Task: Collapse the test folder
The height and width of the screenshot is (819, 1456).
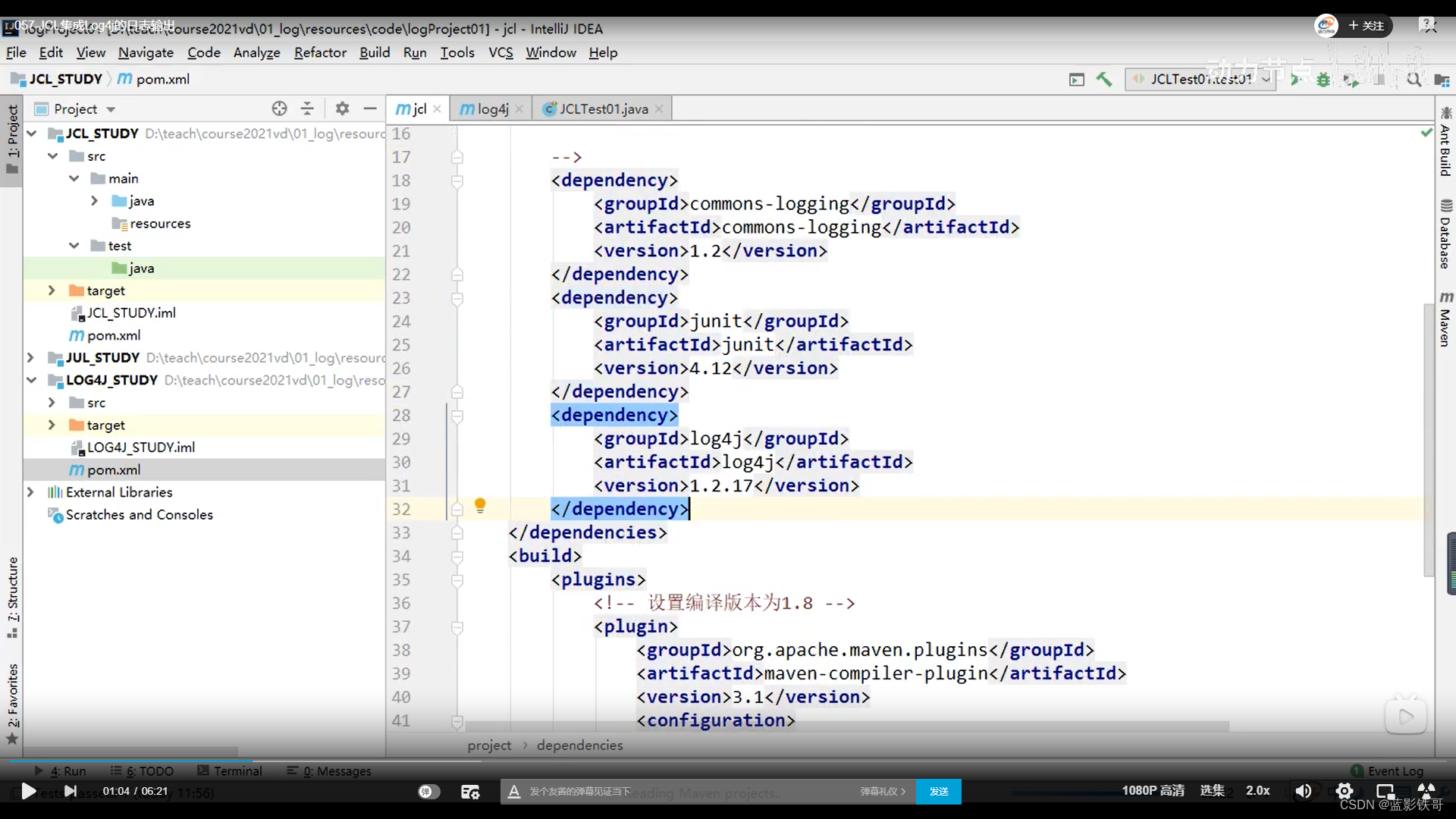Action: pyautogui.click(x=74, y=246)
